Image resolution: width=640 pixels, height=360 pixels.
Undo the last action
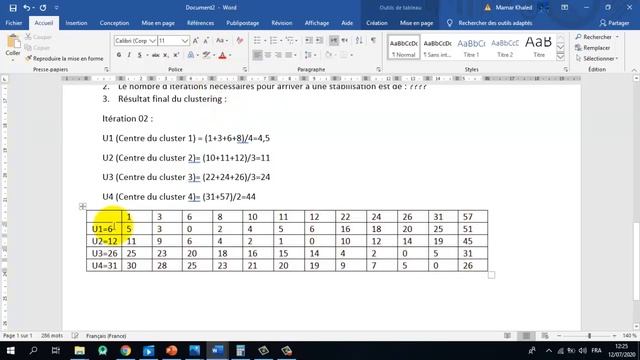tap(27, 8)
